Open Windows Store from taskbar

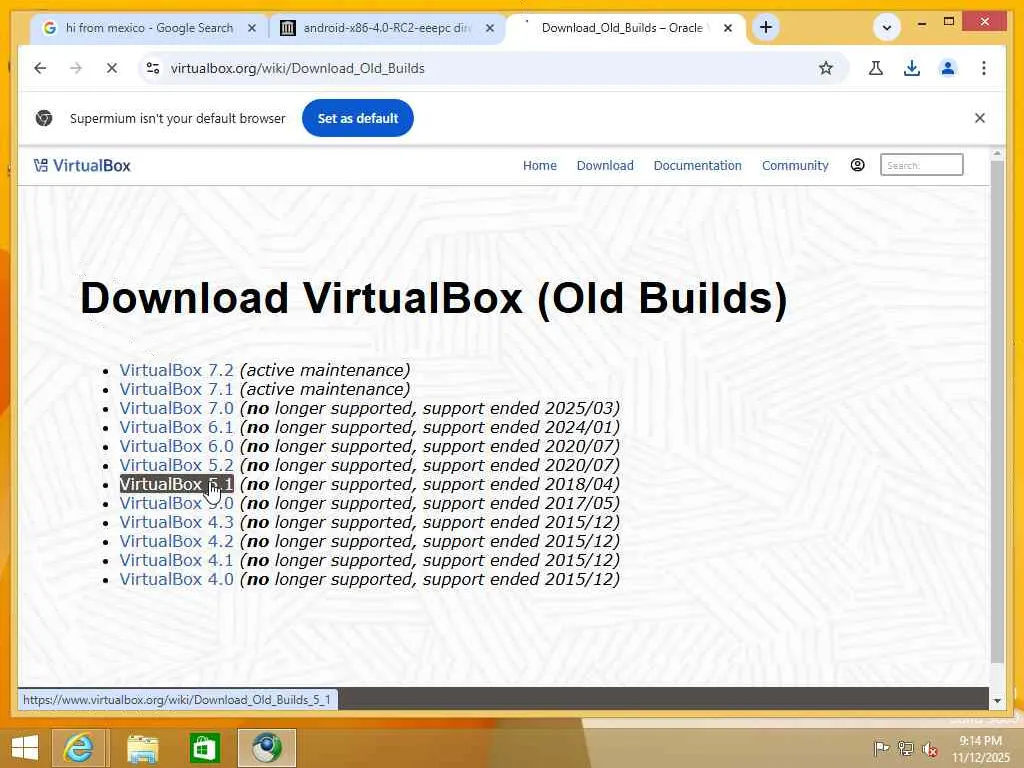pyautogui.click(x=204, y=748)
